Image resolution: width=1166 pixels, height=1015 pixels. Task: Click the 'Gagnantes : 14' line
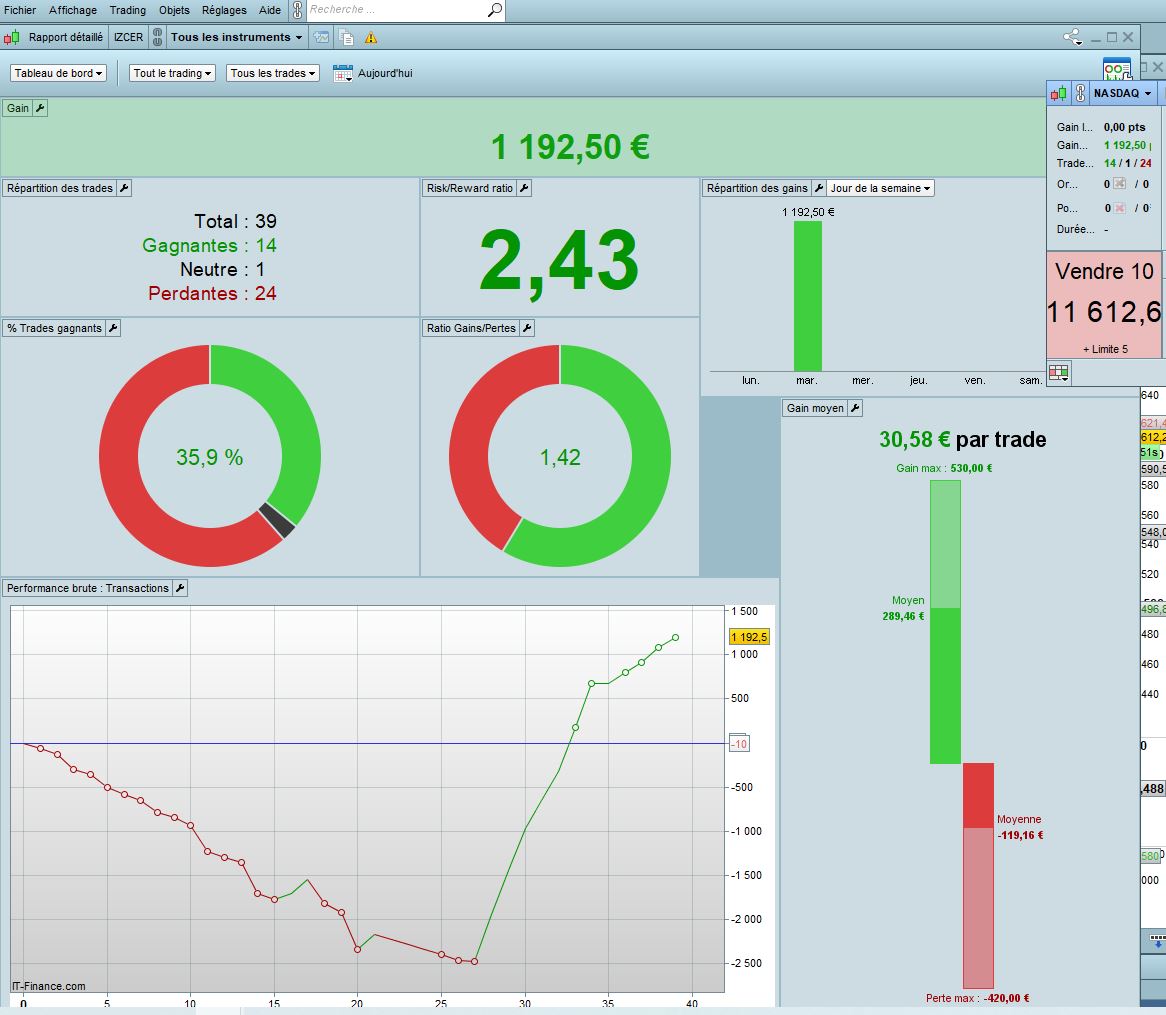pyautogui.click(x=209, y=245)
